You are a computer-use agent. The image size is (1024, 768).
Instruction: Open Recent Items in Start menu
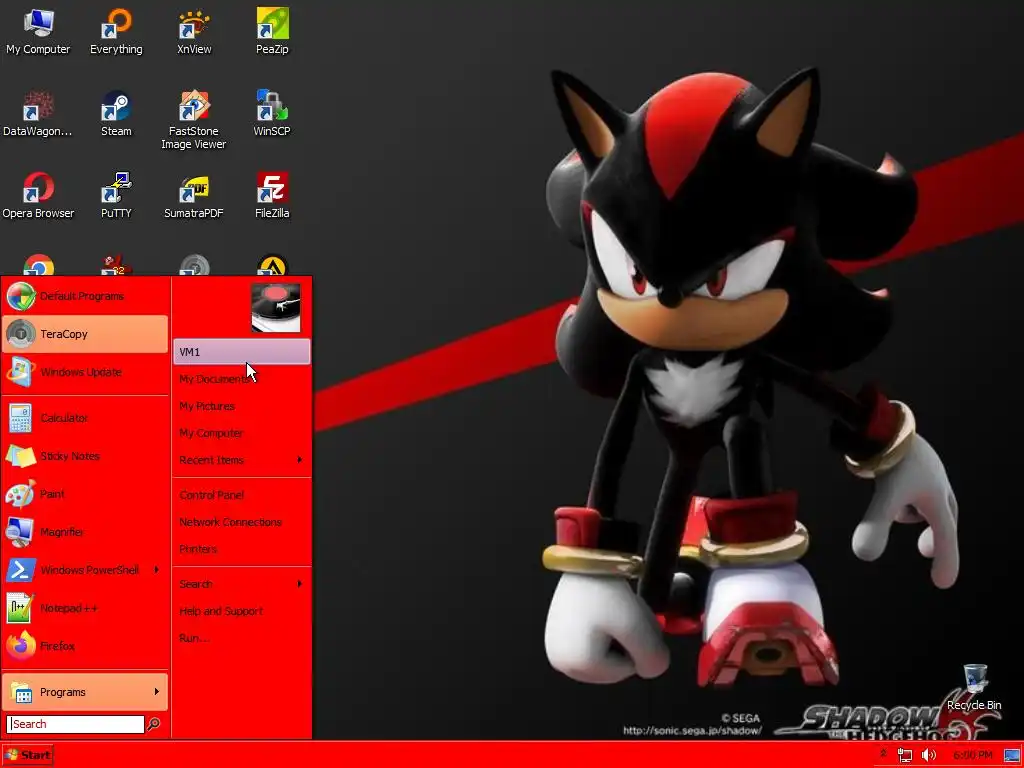242,460
